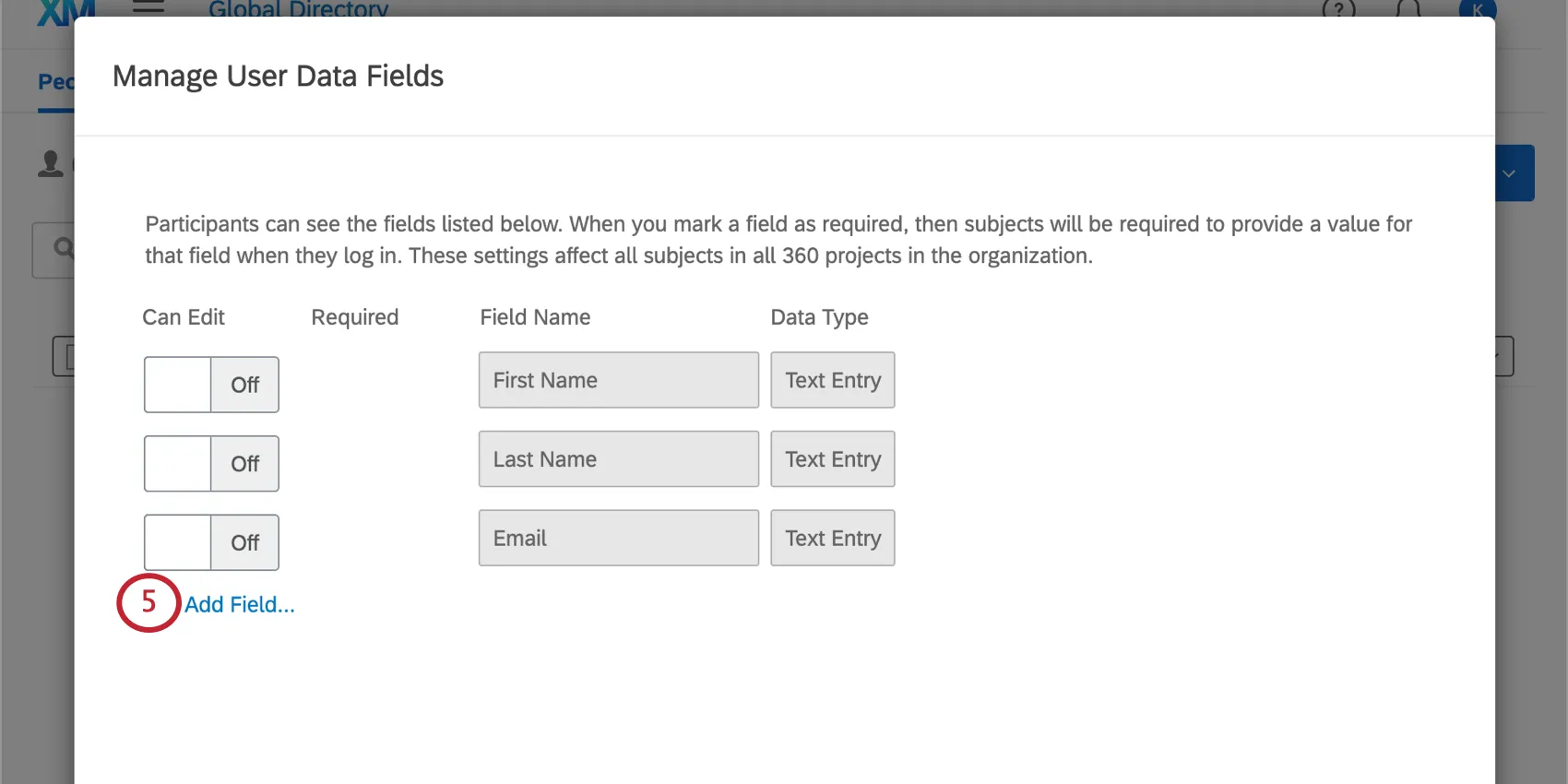Open the hamburger navigation menu
The width and height of the screenshot is (1568, 784).
pos(148,7)
